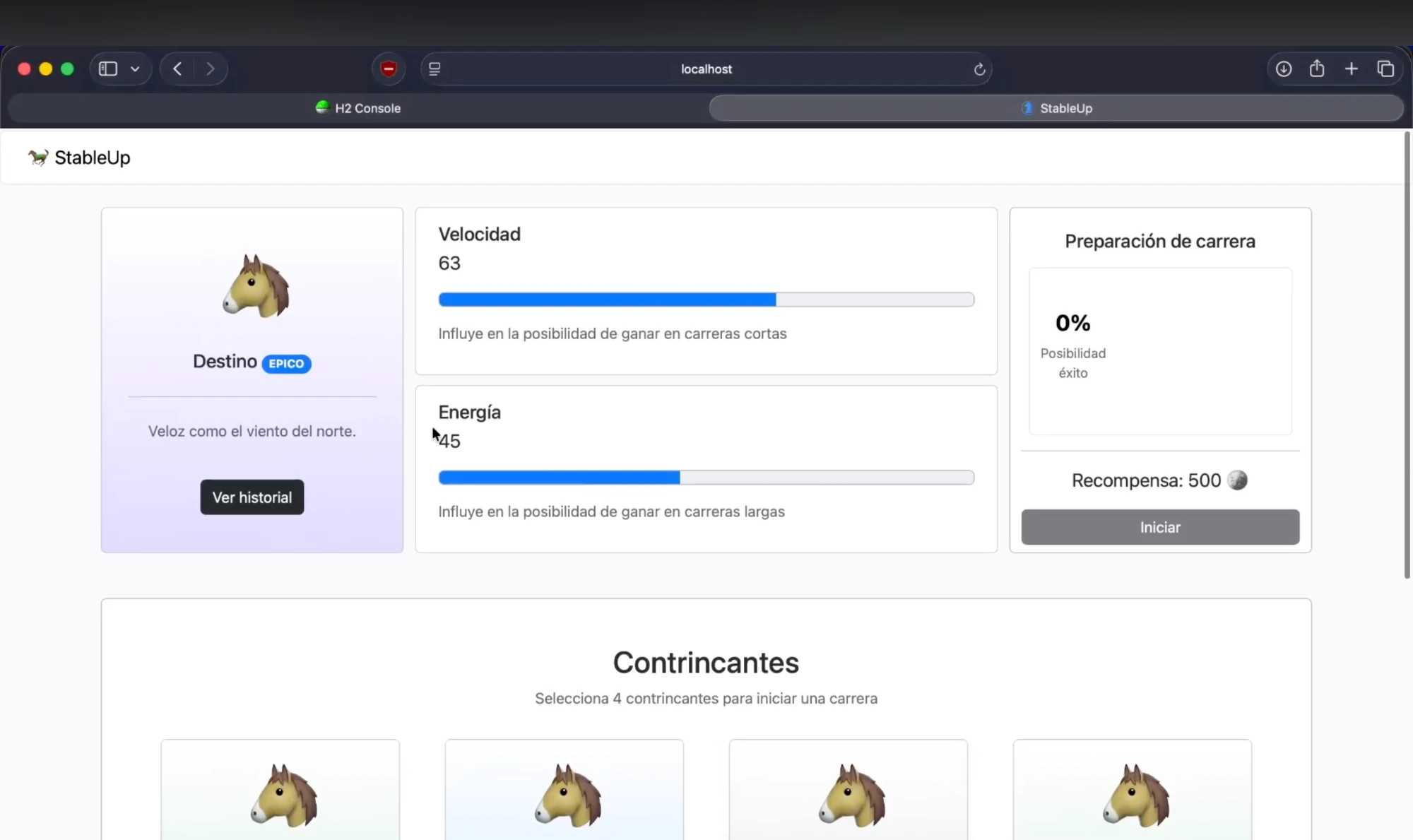Show the tab overview icon
This screenshot has width=1413, height=840.
[x=1385, y=69]
